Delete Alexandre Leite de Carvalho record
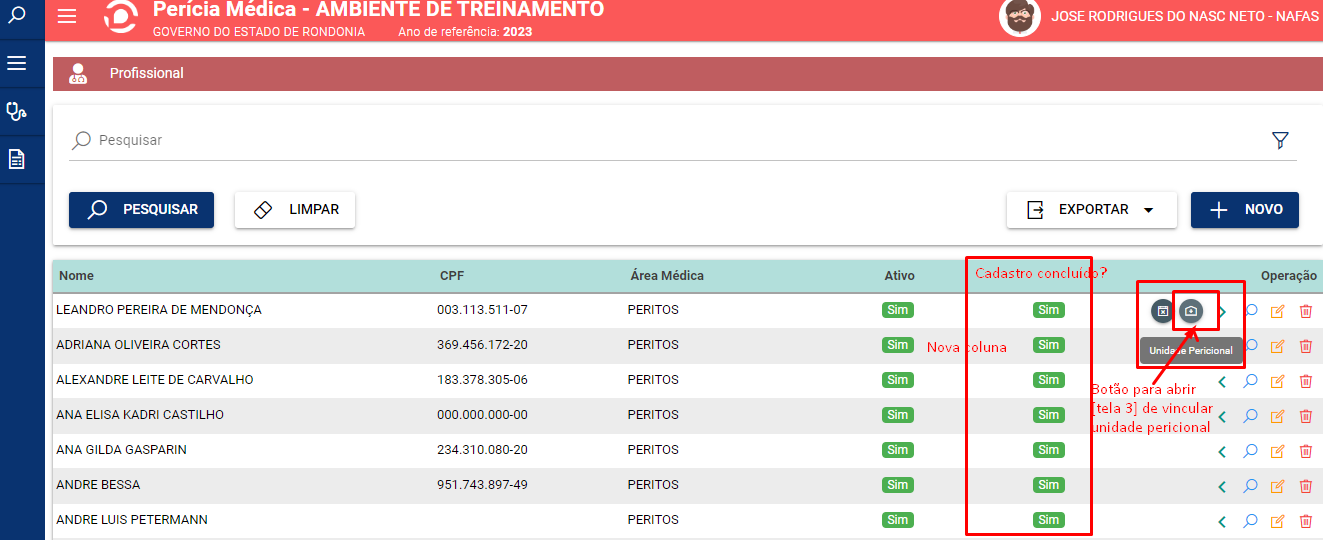This screenshot has height=540, width=1323. [x=1305, y=381]
